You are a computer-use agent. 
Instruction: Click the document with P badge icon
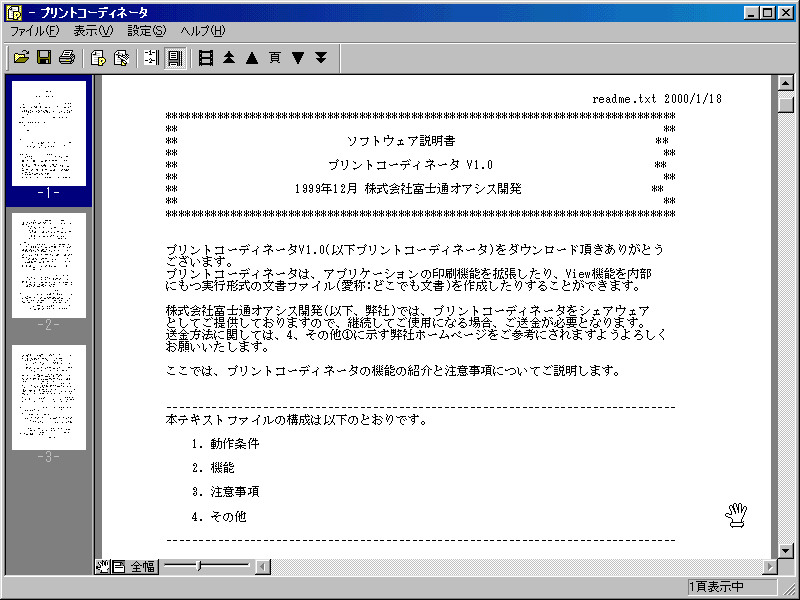(x=97, y=58)
